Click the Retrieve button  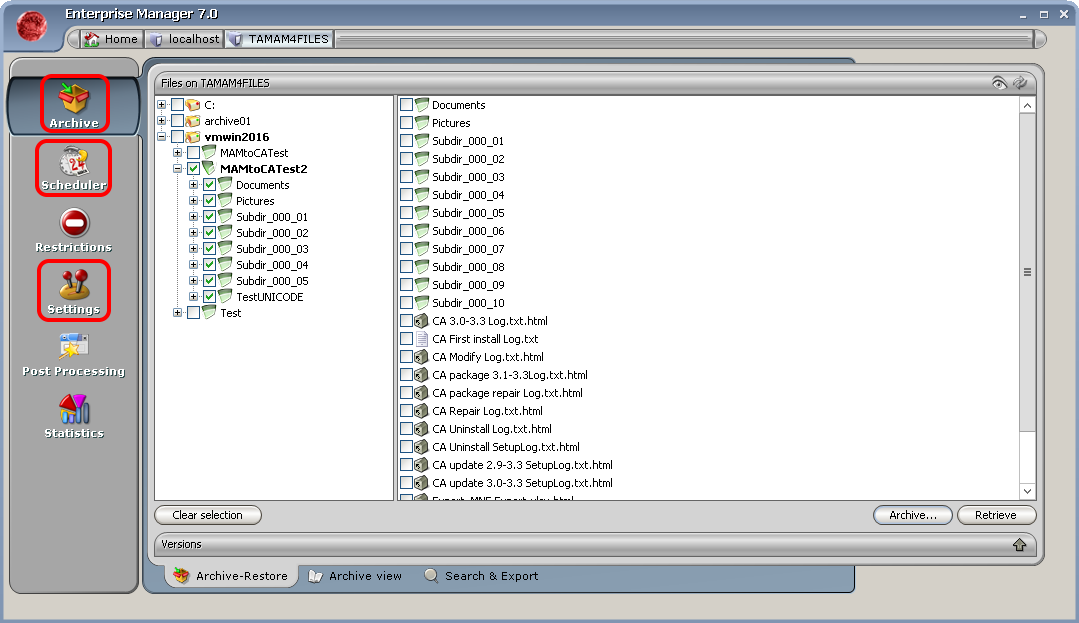pos(996,515)
